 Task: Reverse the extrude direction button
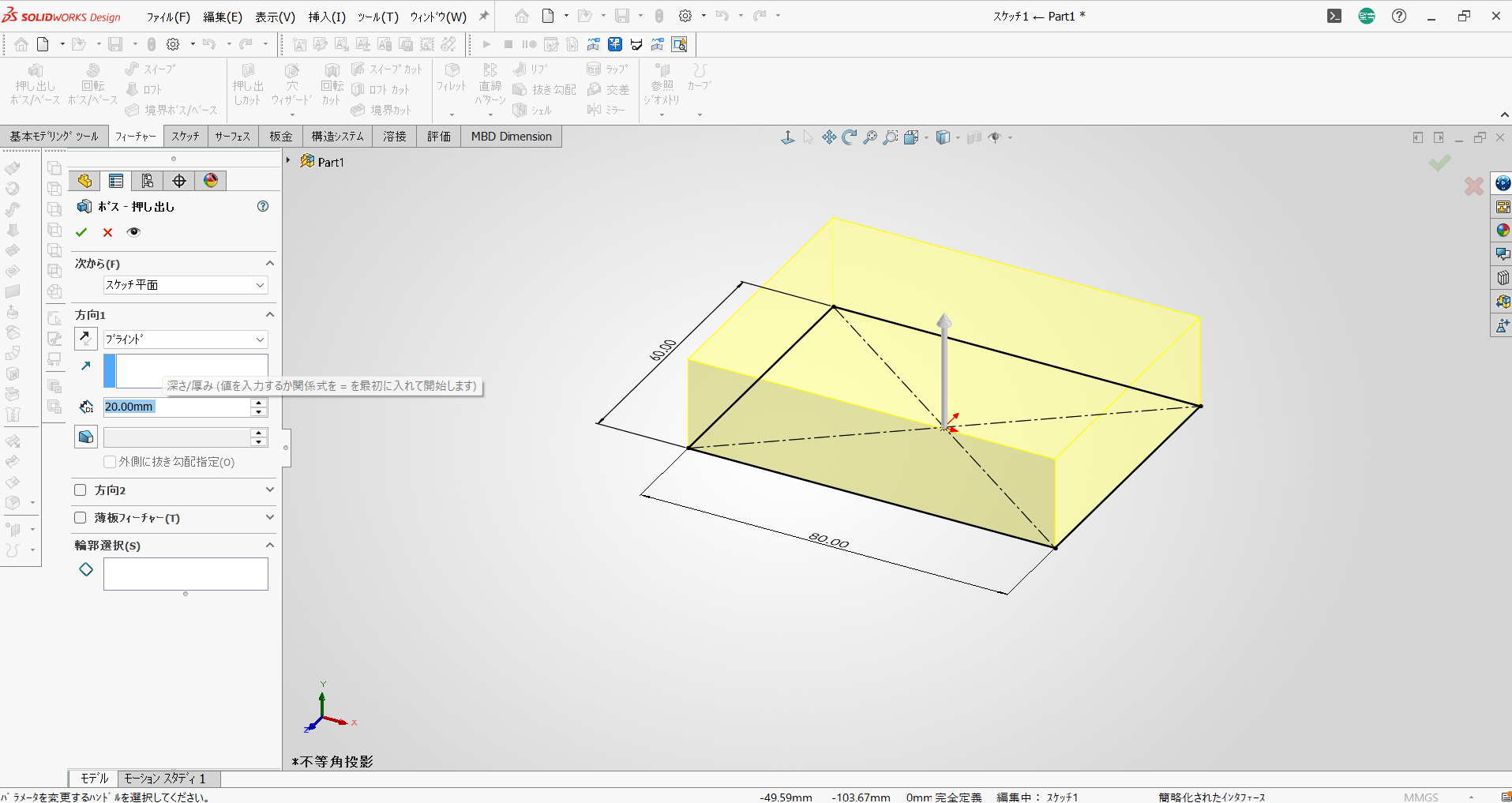(x=86, y=339)
